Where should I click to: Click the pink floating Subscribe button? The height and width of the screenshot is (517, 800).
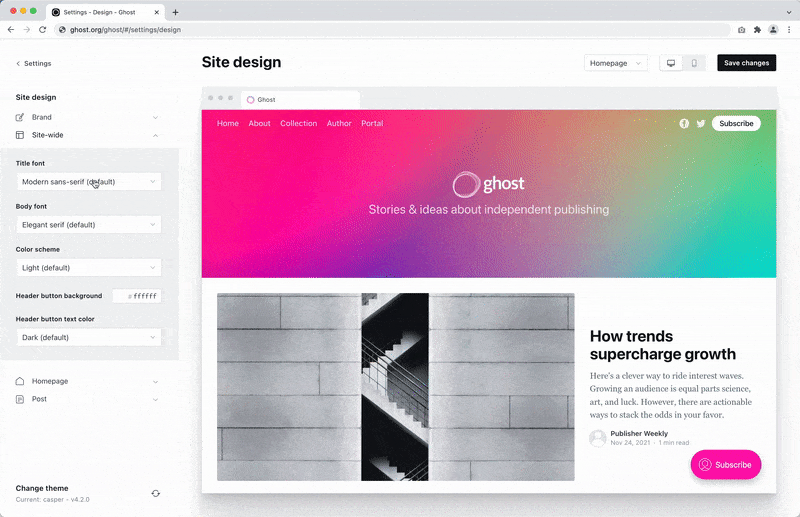click(726, 464)
